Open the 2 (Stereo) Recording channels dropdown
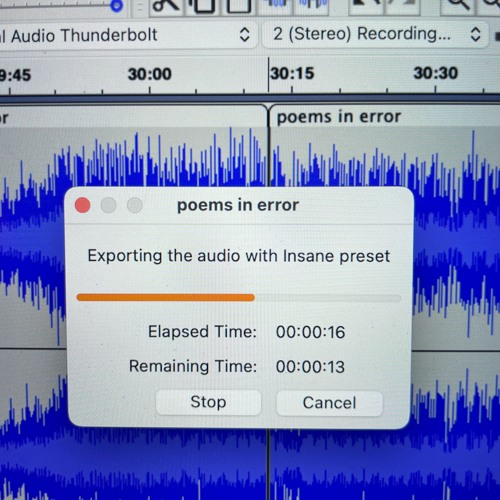500x500 pixels. click(x=375, y=34)
